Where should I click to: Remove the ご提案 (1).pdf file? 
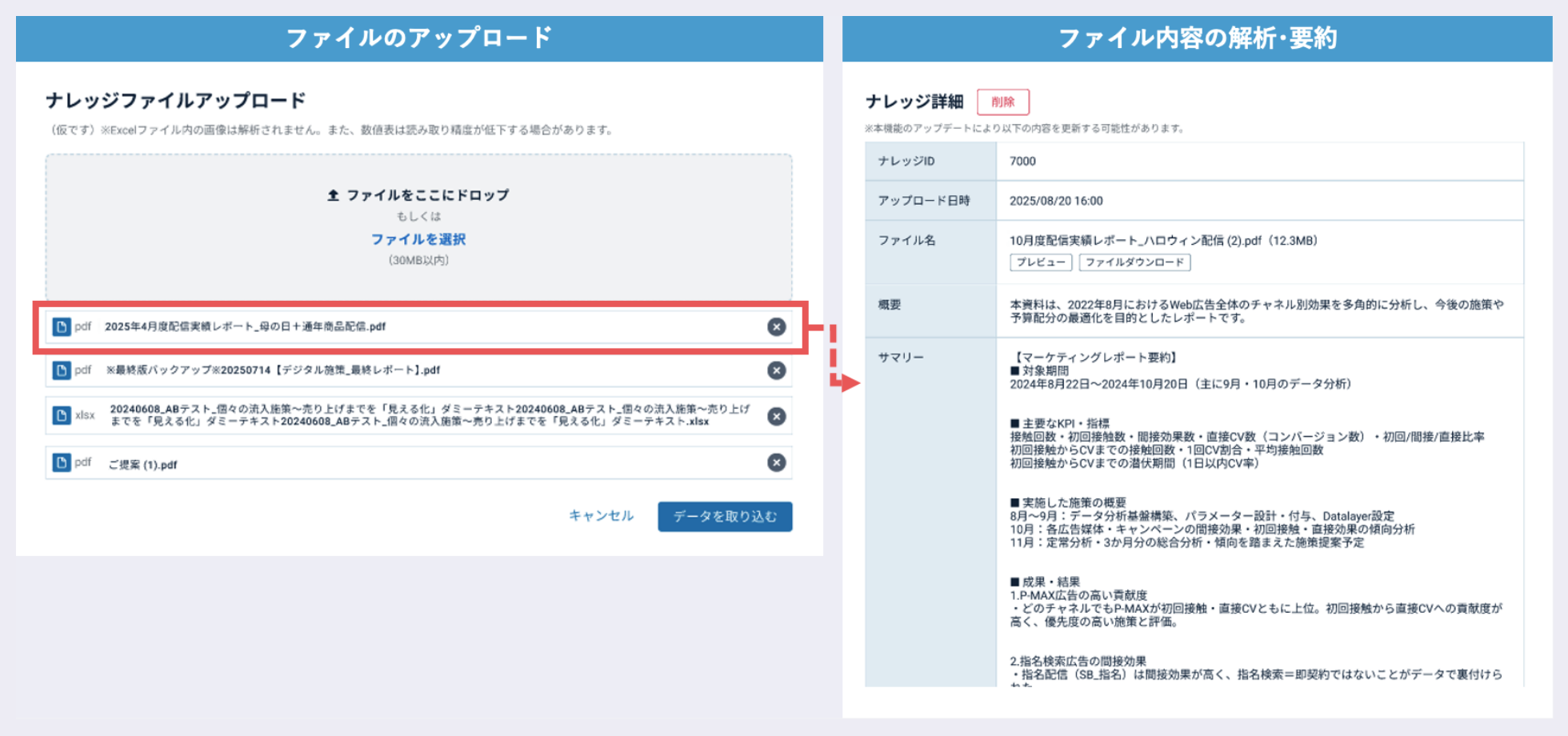776,462
